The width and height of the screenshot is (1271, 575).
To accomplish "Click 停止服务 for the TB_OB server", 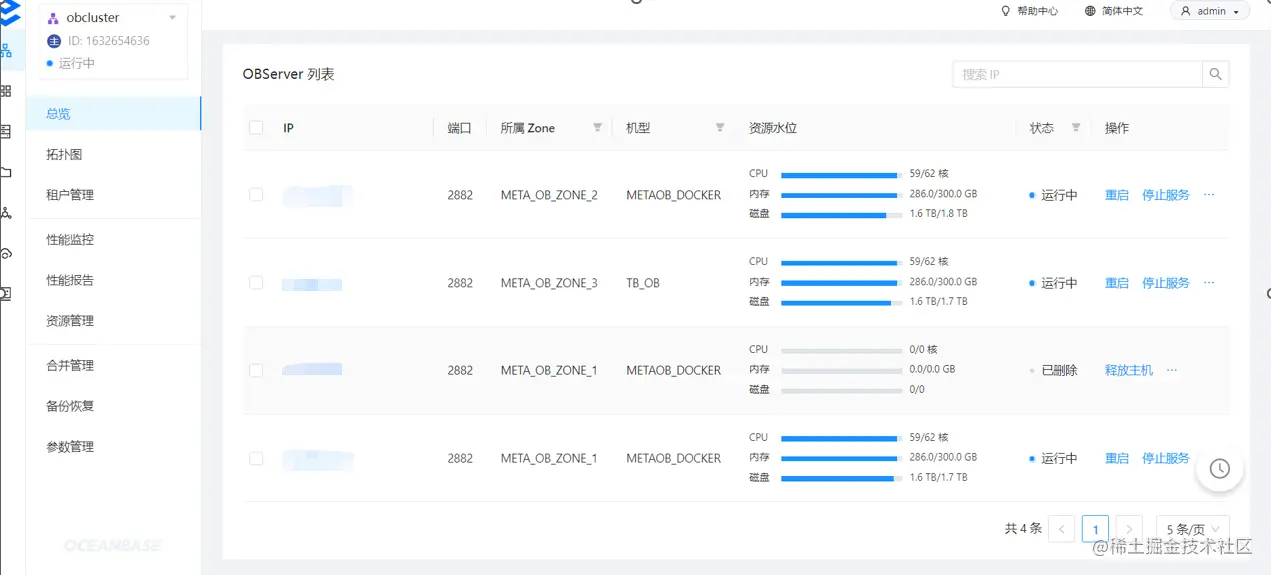I will tap(1166, 283).
